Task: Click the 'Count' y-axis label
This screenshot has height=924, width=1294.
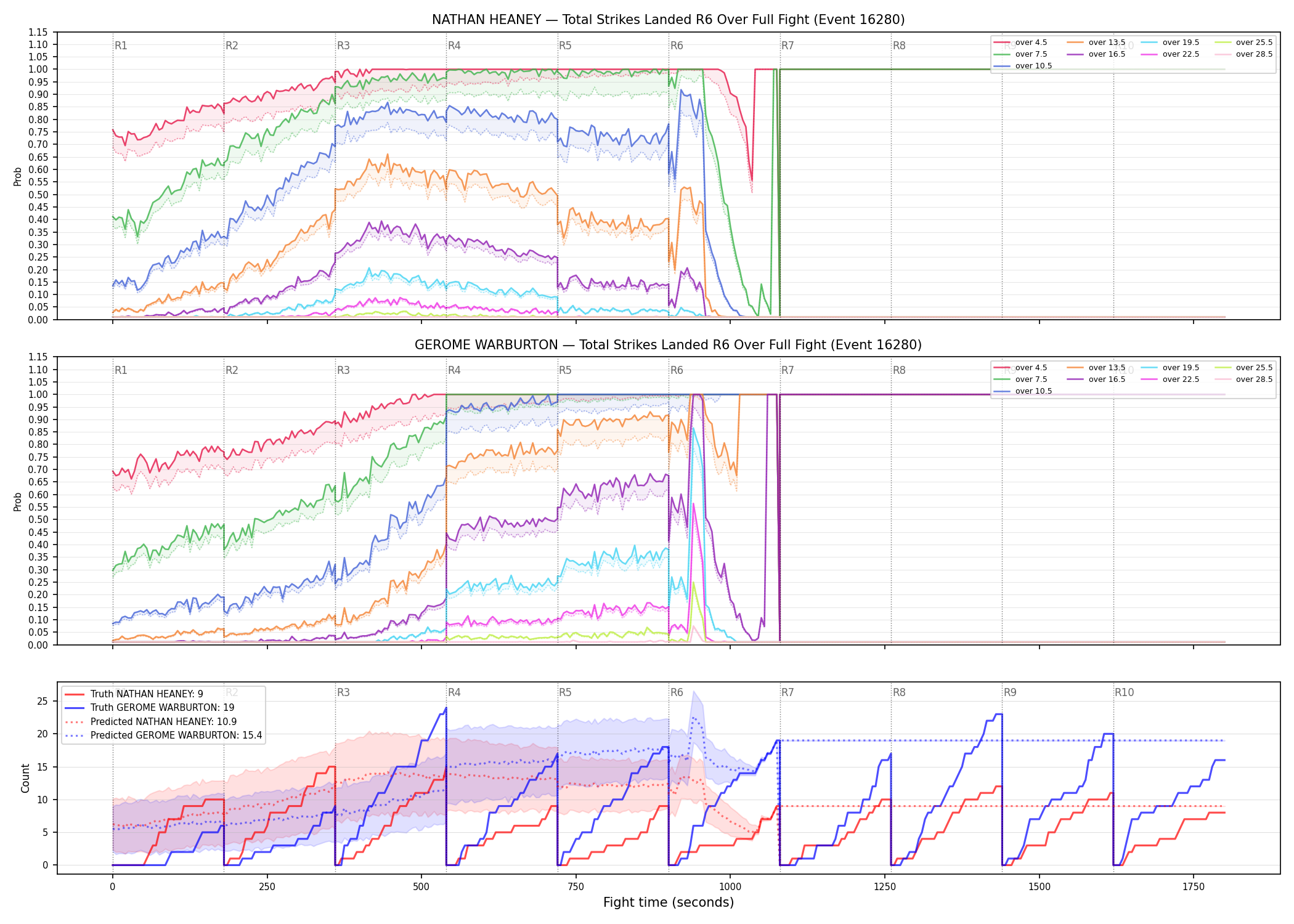Action: (x=25, y=778)
